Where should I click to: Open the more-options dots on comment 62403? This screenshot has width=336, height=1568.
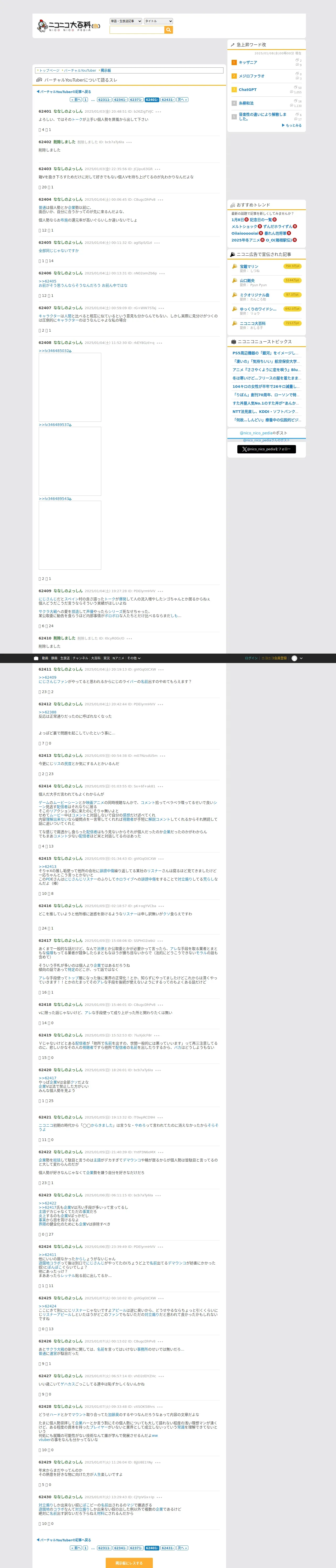click(157, 169)
